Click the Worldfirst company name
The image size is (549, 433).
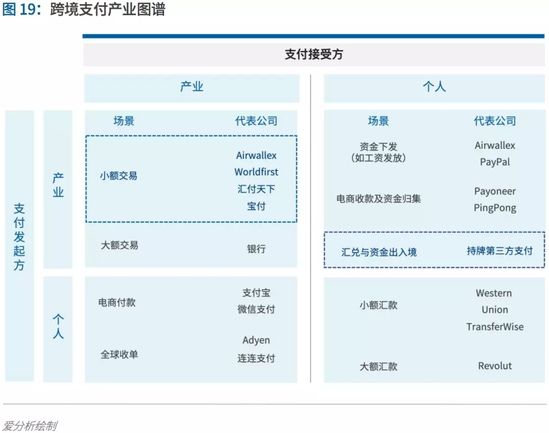256,172
